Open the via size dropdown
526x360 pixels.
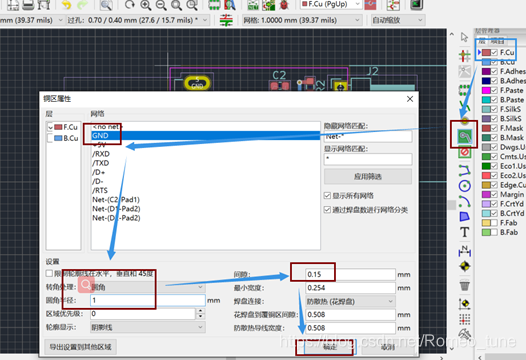(138, 20)
